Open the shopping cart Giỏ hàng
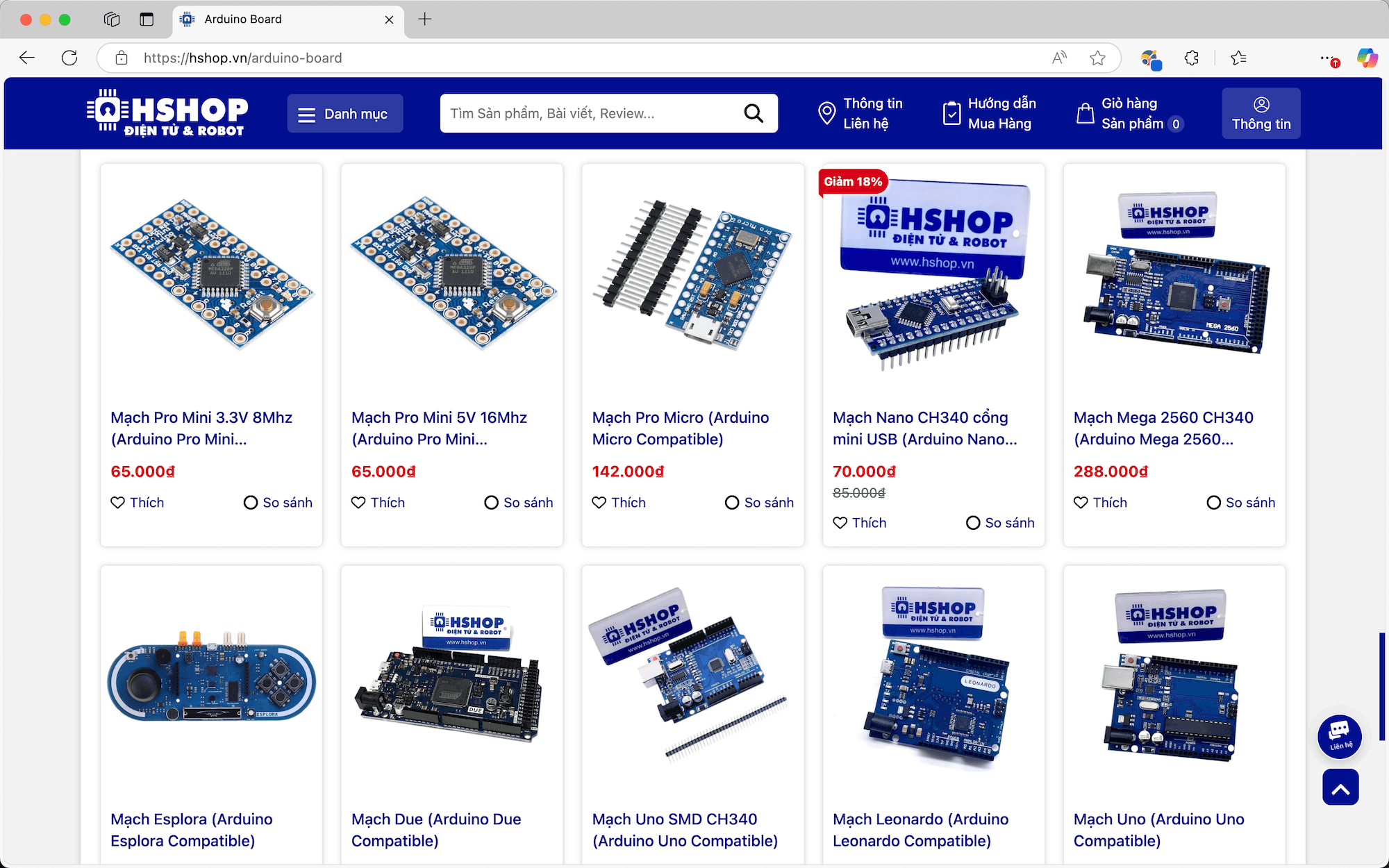 pos(1129,113)
